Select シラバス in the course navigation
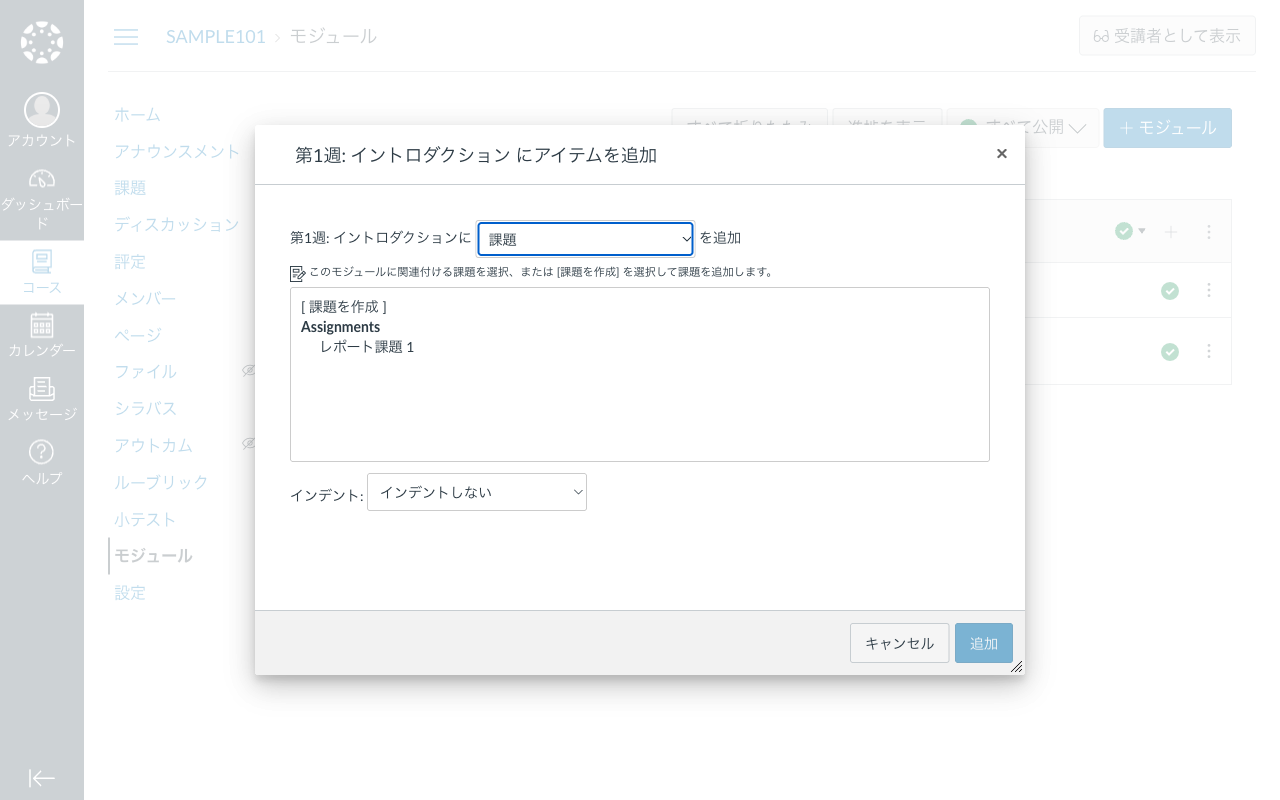1280x800 pixels. (147, 408)
